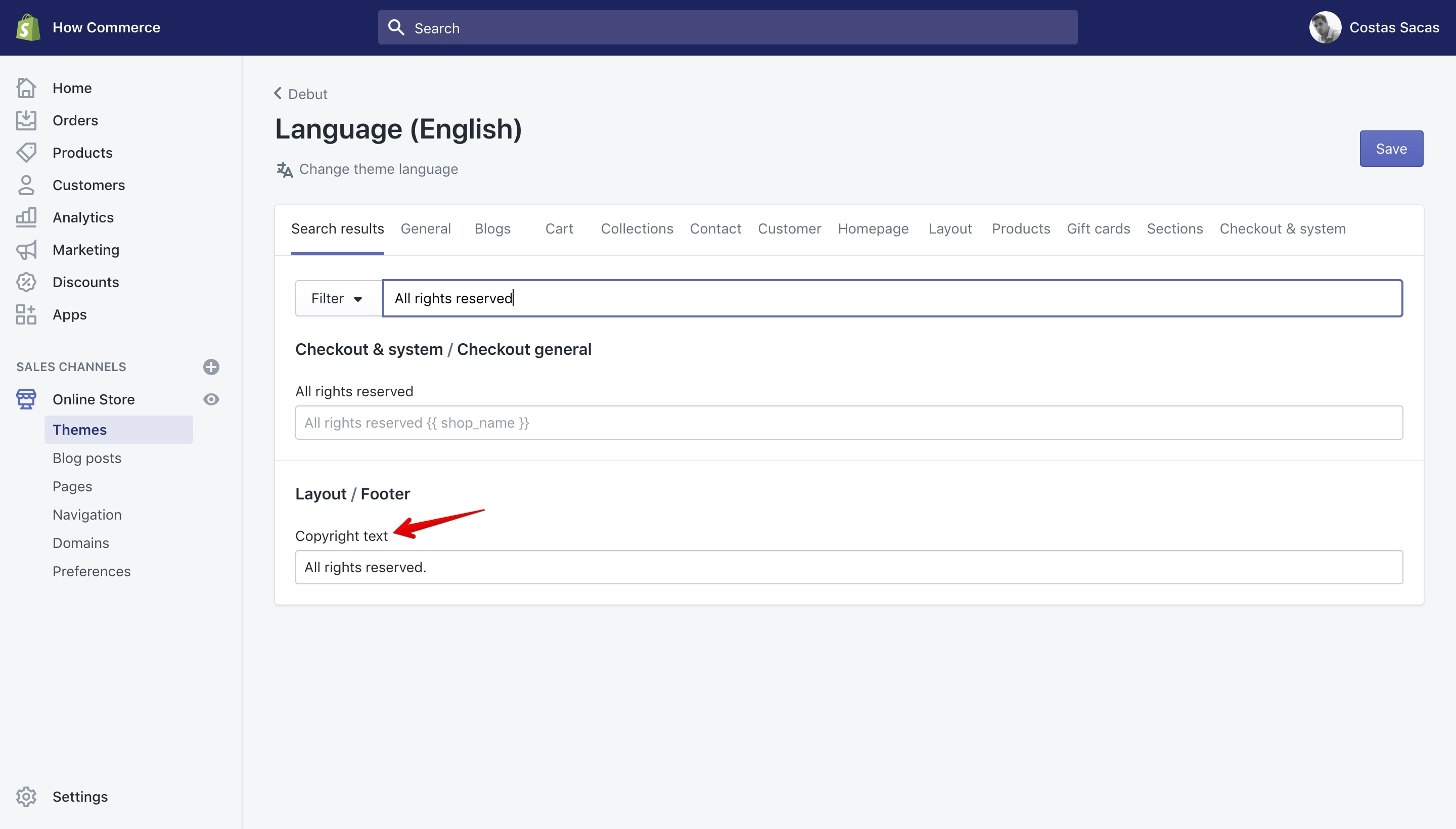This screenshot has width=1456, height=829.
Task: Open the Cart tab
Action: (x=559, y=229)
